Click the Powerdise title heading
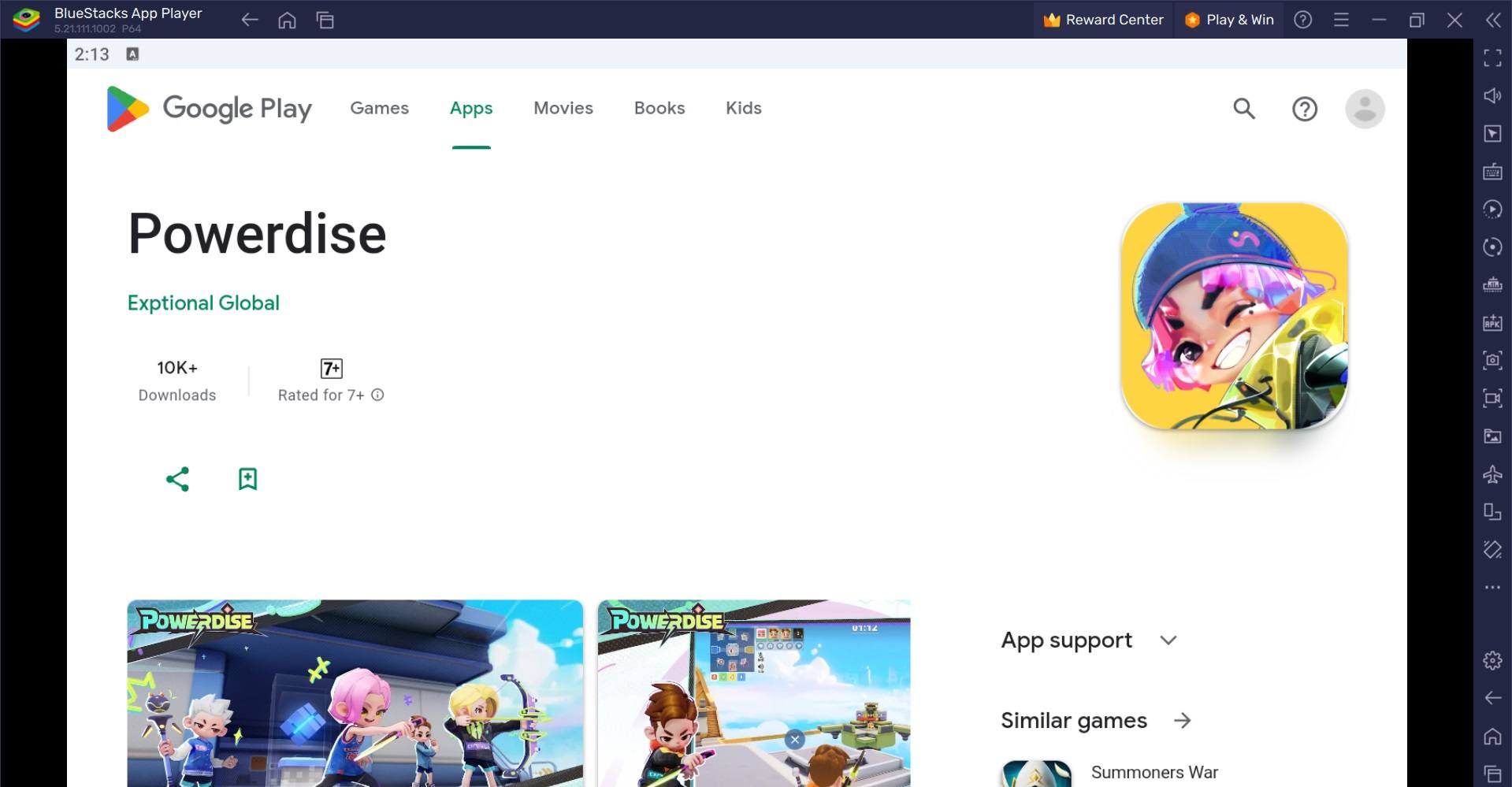Screen dimensions: 1512x787 pos(257,235)
